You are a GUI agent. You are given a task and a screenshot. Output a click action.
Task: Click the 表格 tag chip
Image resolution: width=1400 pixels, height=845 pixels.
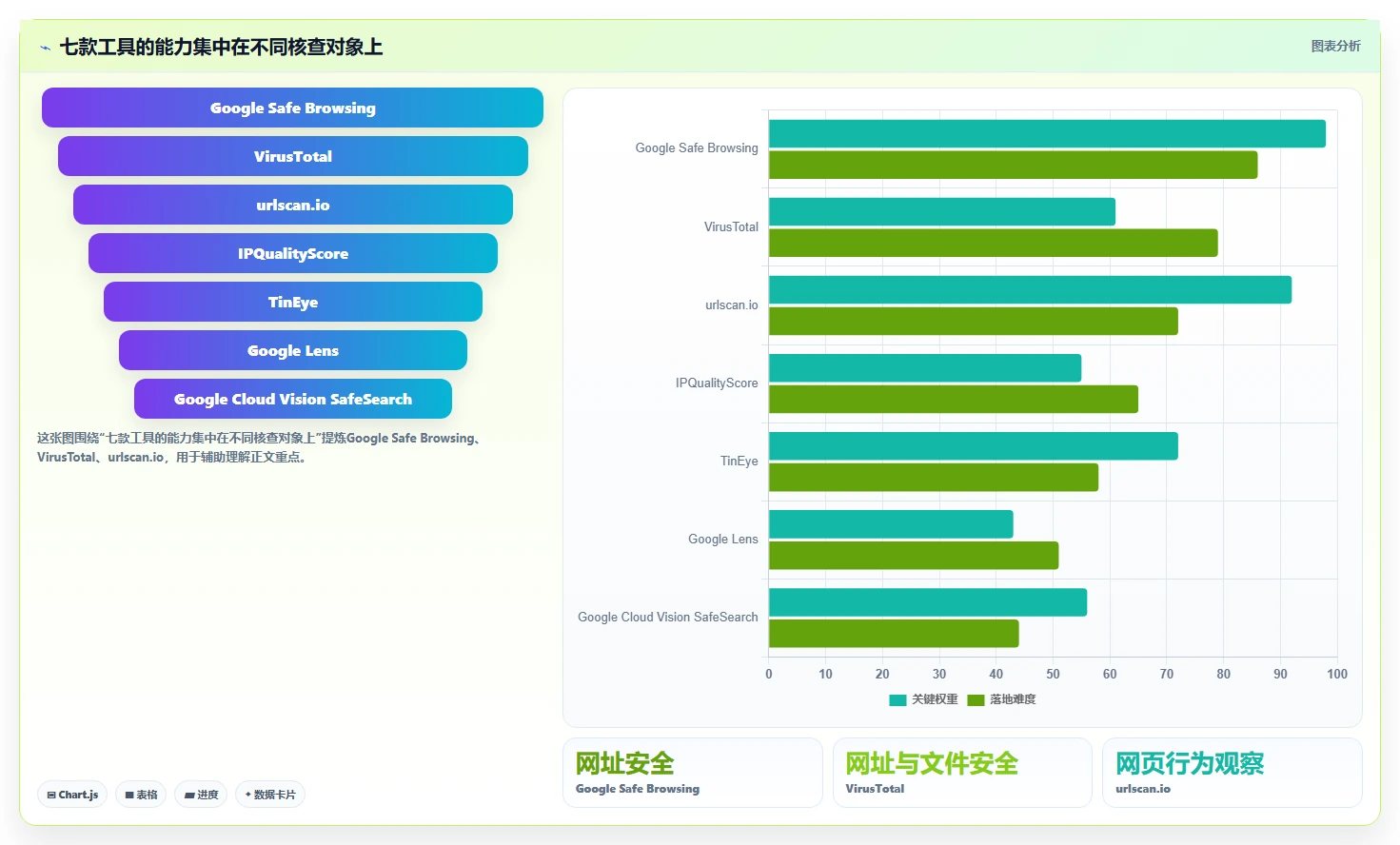141,795
